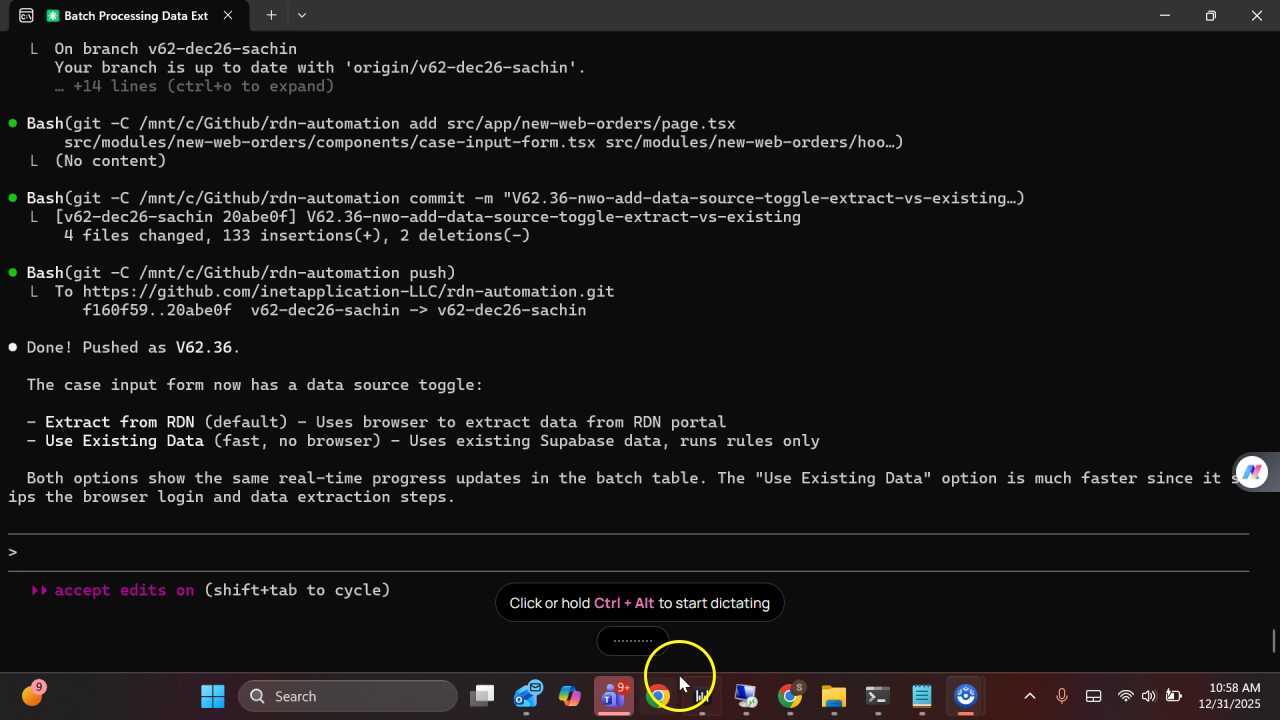
Task: Expand the terminal profile dropdown
Action: click(302, 15)
